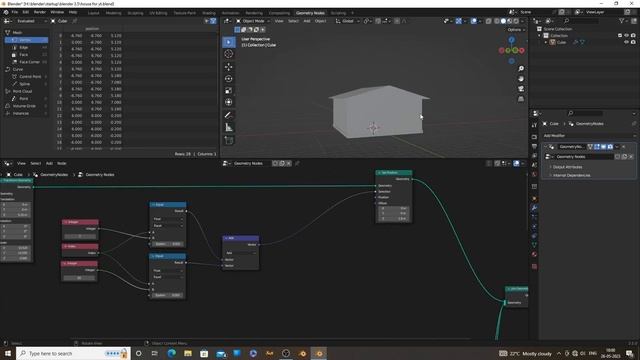Open Blender from the Windows taskbar

[x=319, y=353]
